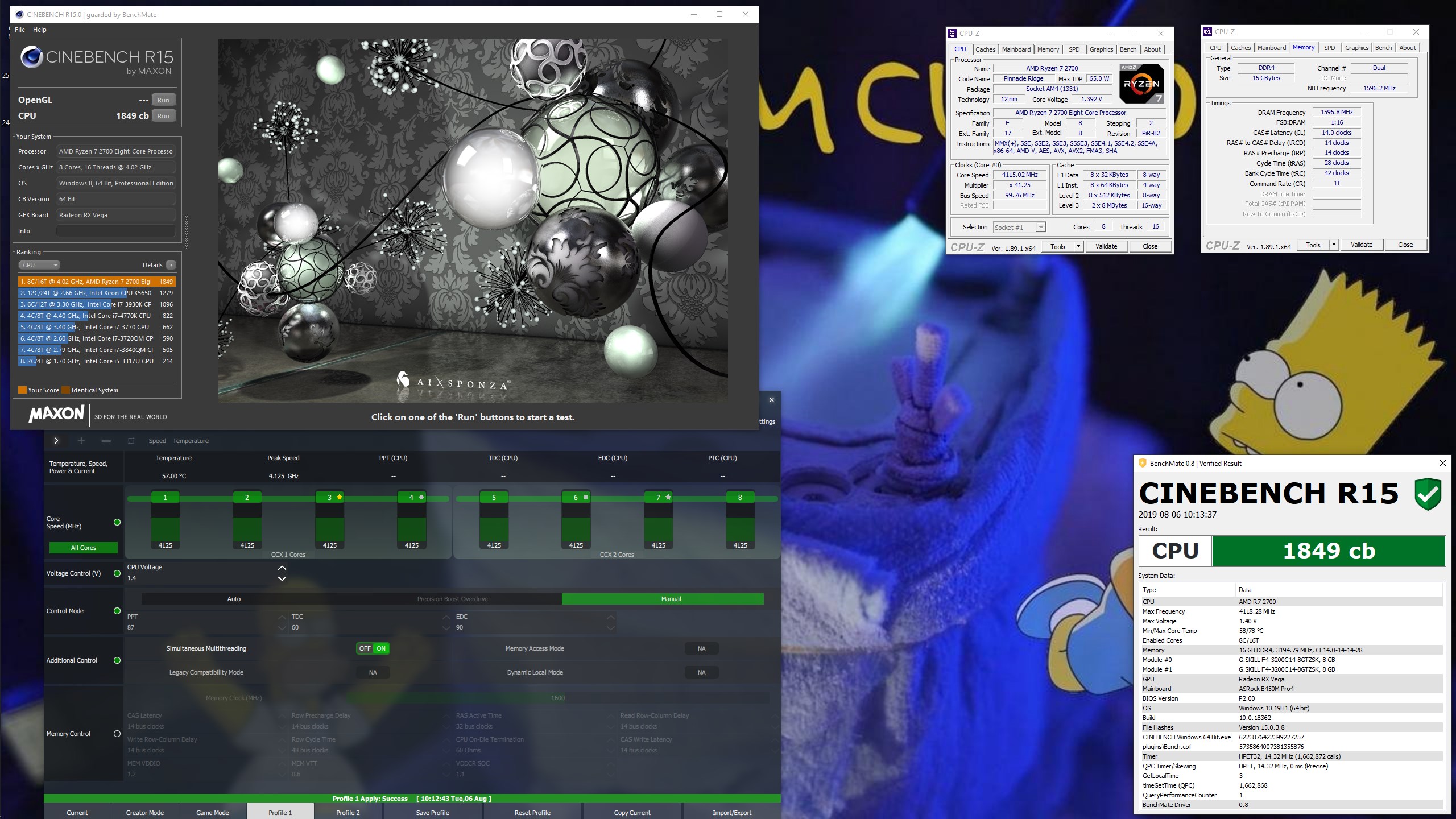The image size is (1456, 819).
Task: Toggle the Control Mode indicator
Action: coord(117,611)
